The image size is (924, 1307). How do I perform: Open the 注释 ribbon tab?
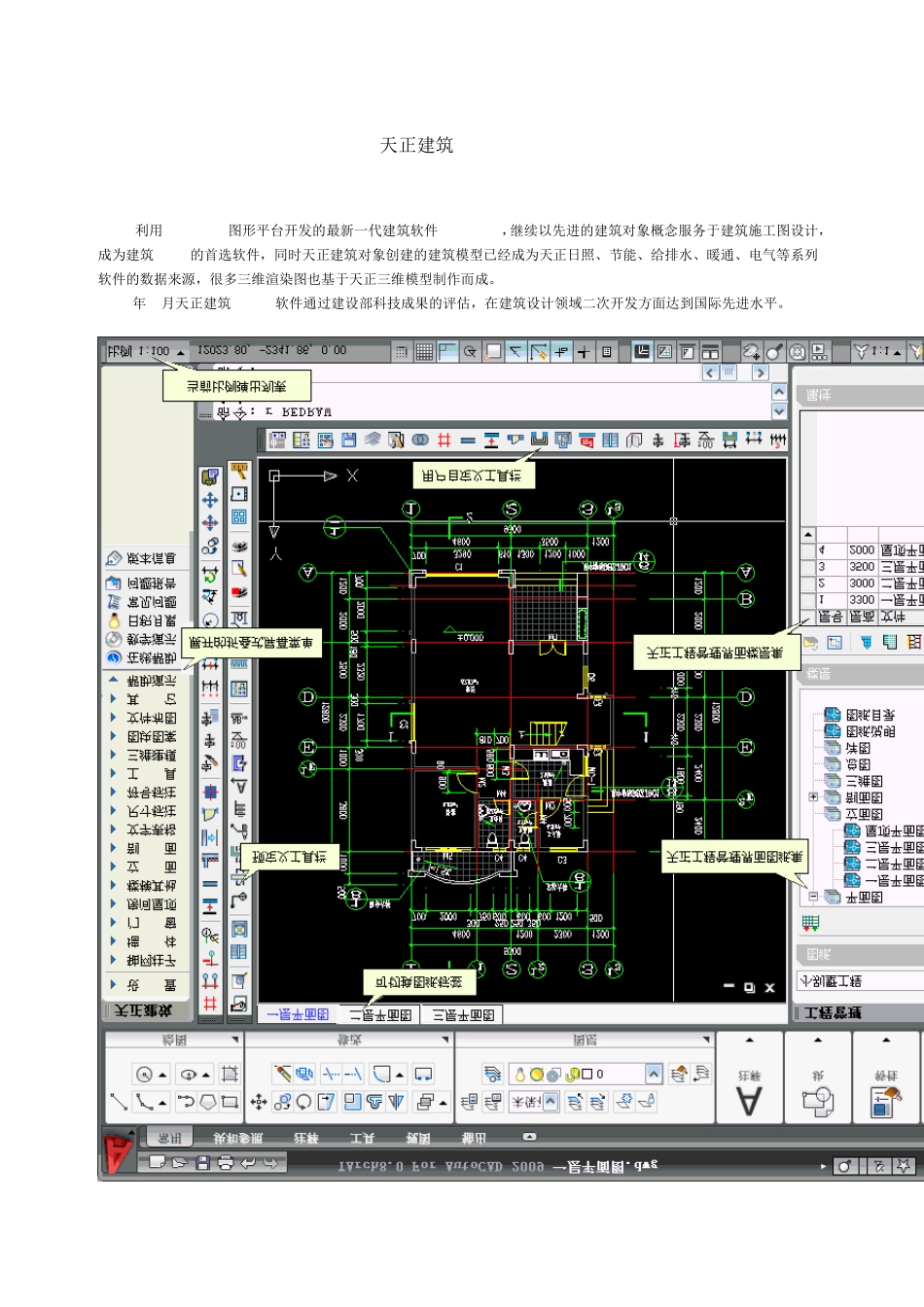[x=307, y=1137]
